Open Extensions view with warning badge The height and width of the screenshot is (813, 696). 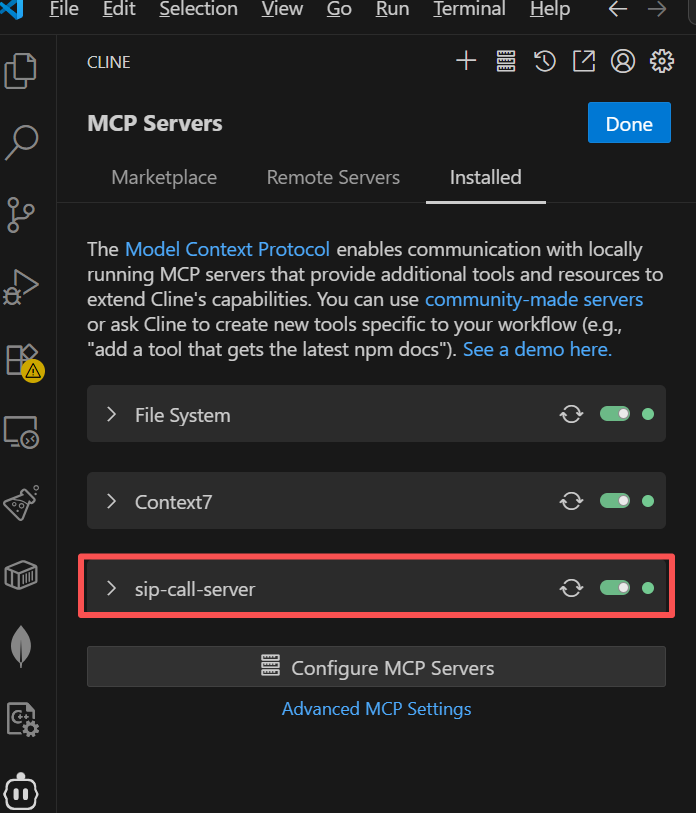[24, 361]
